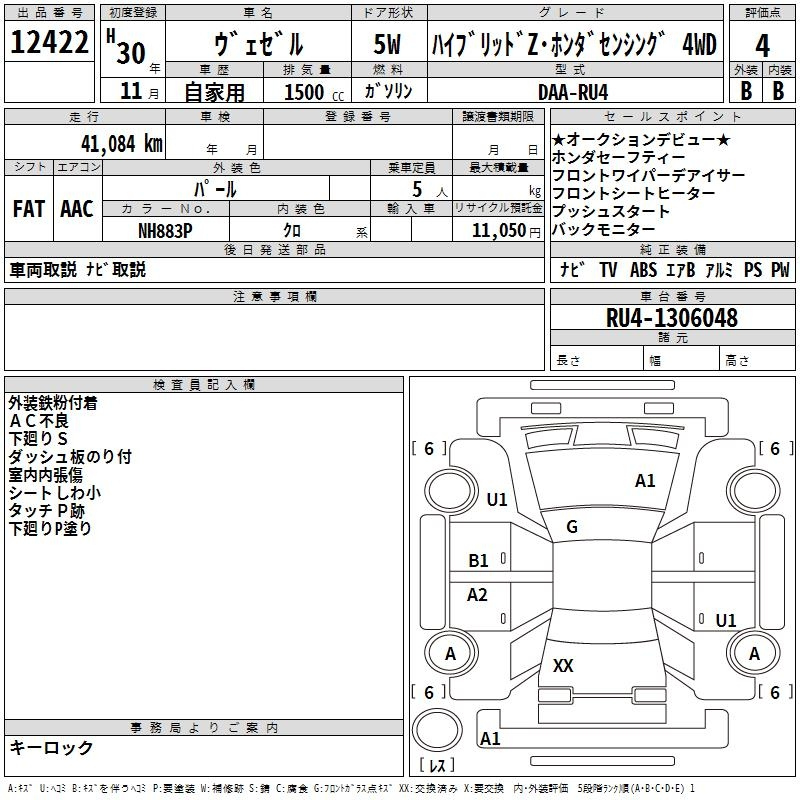This screenshot has width=800, height=800.
Task: Click the displacement value 1500 cc
Action: (x=314, y=92)
